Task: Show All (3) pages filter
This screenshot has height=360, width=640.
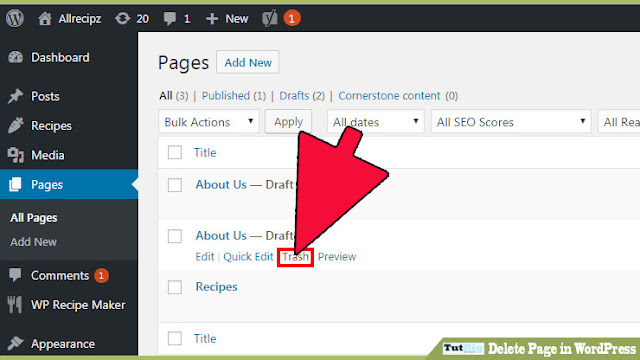Action: (x=174, y=96)
